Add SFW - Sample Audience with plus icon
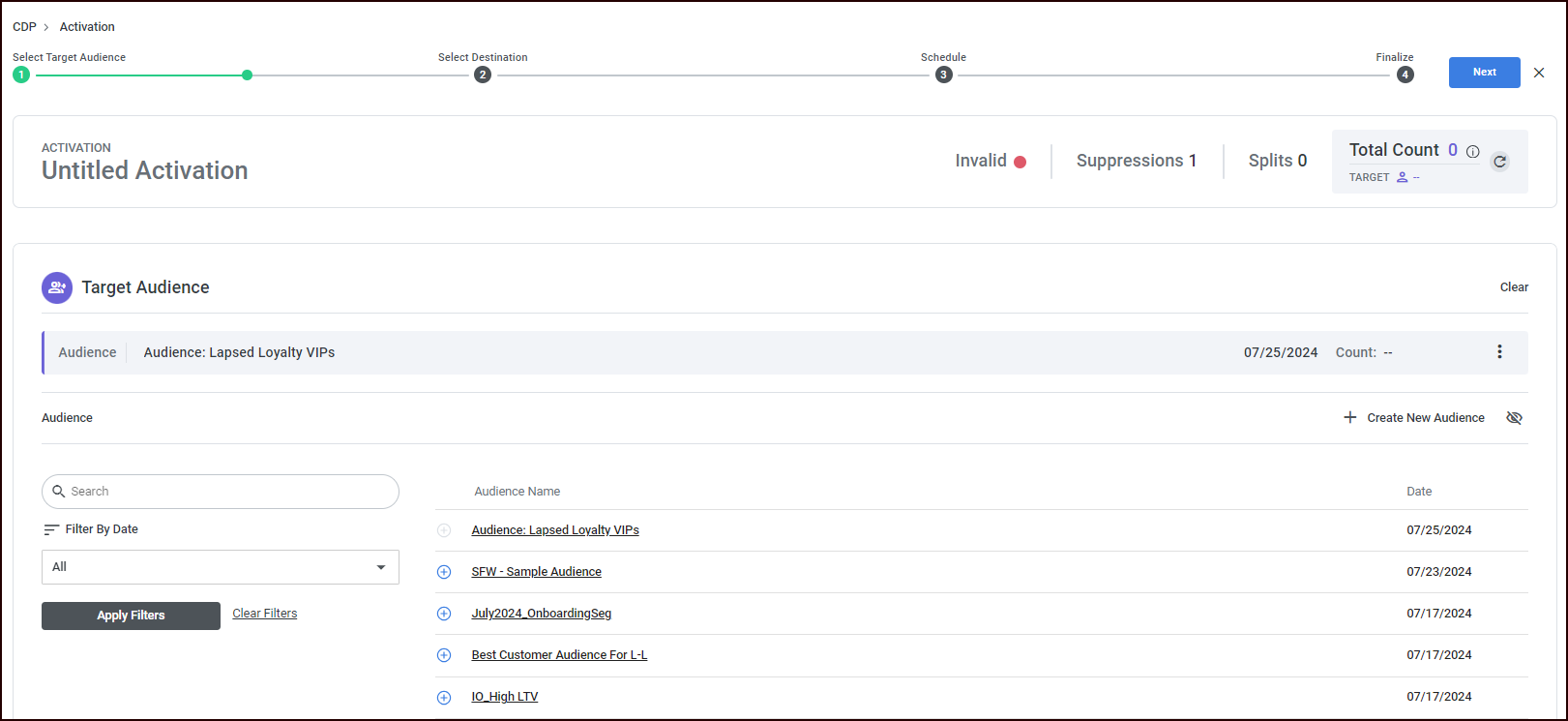Screen dimensions: 1568x721 [x=444, y=572]
